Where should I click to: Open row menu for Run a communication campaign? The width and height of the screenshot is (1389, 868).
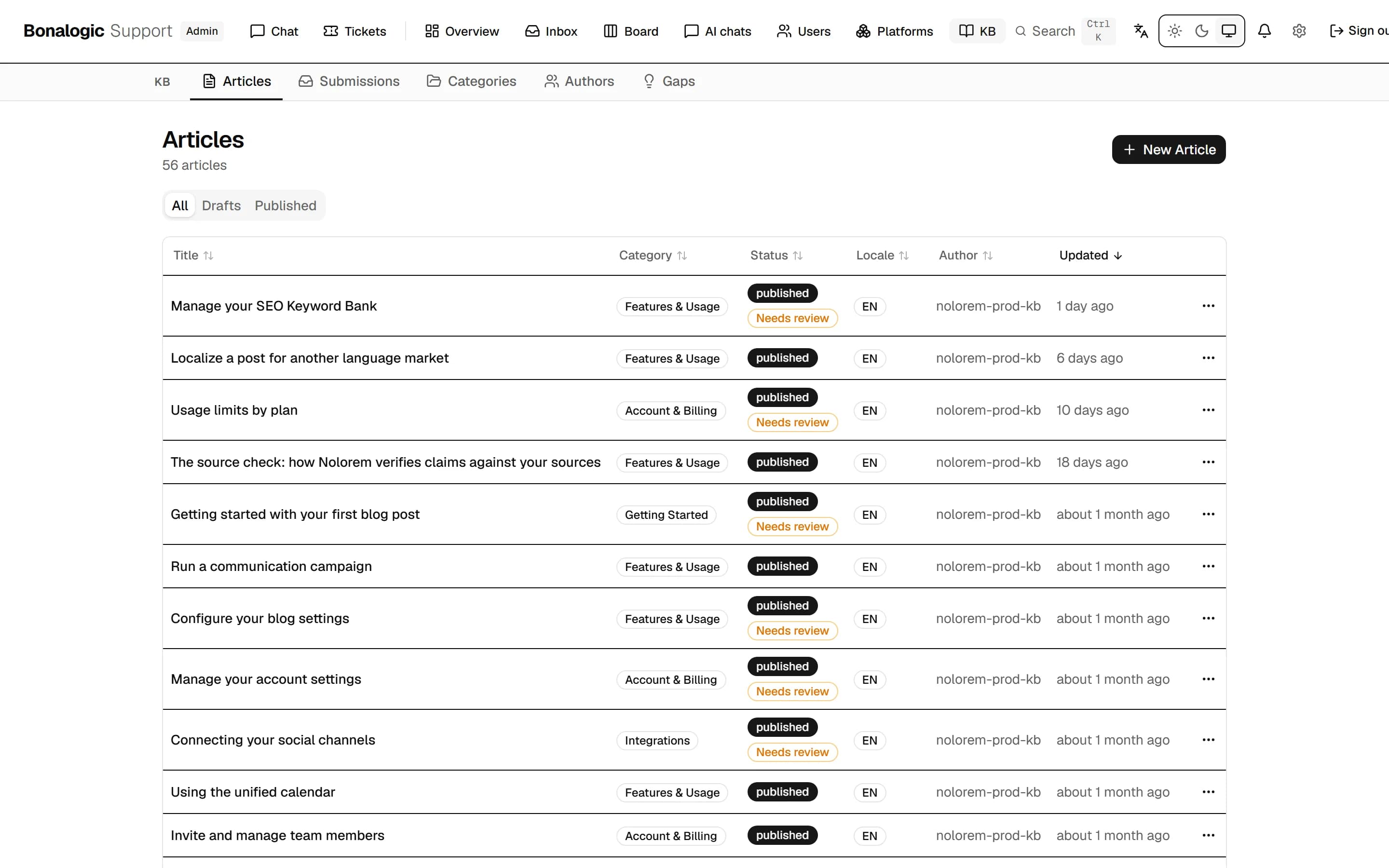[1208, 566]
